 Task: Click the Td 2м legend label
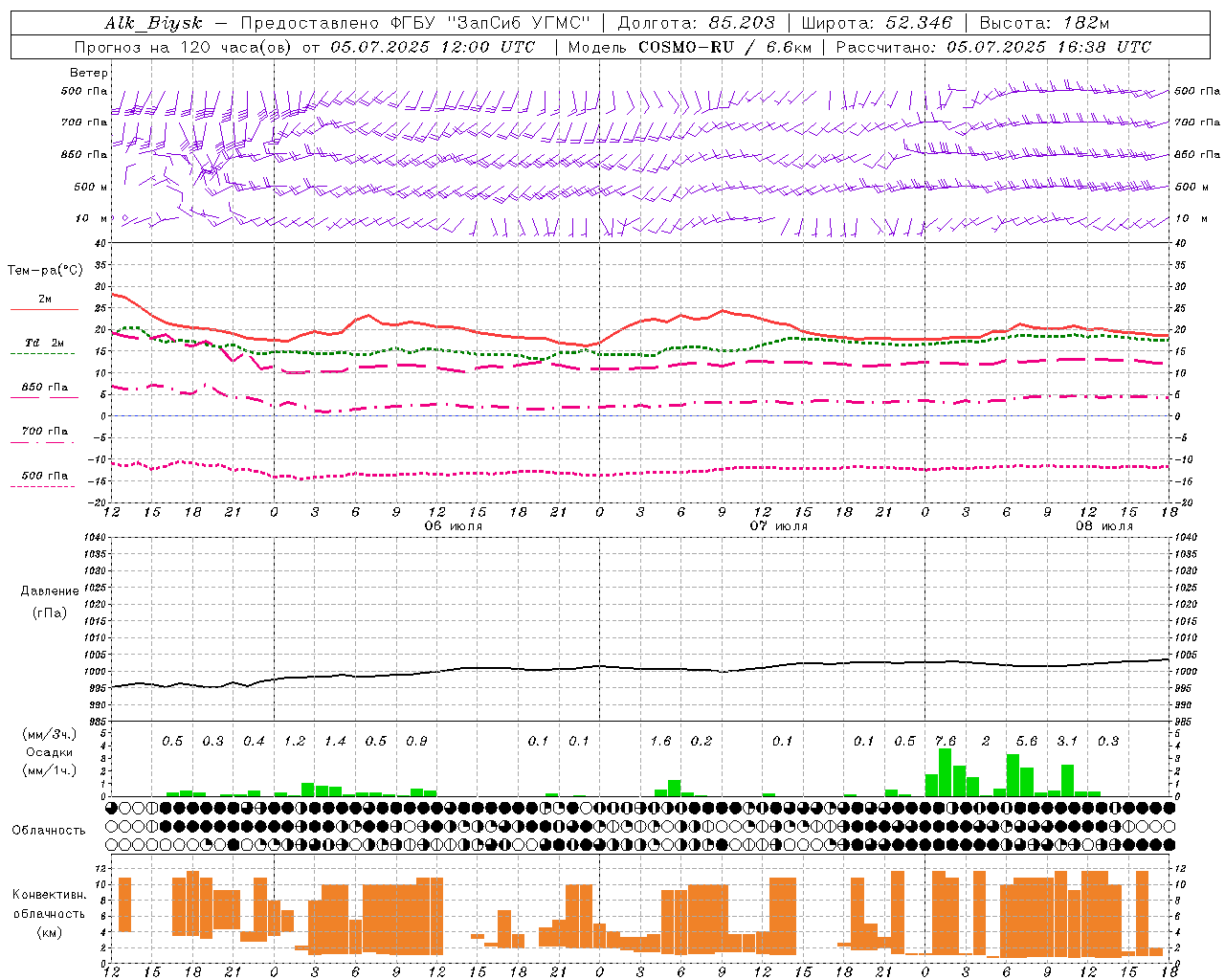(x=44, y=343)
